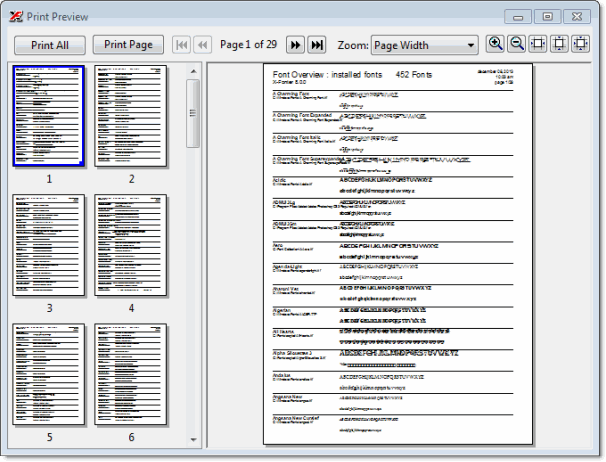Select page 1 thumbnail
Screen dimensions: 606x462
(x=49, y=116)
